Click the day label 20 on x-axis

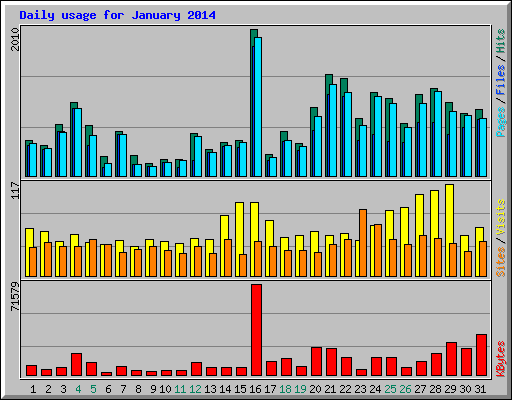315,389
